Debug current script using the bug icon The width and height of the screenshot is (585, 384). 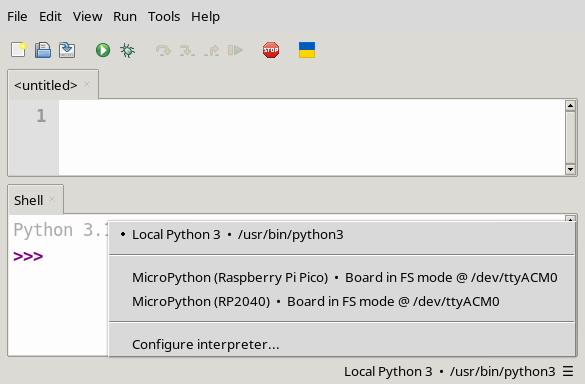[x=128, y=50]
